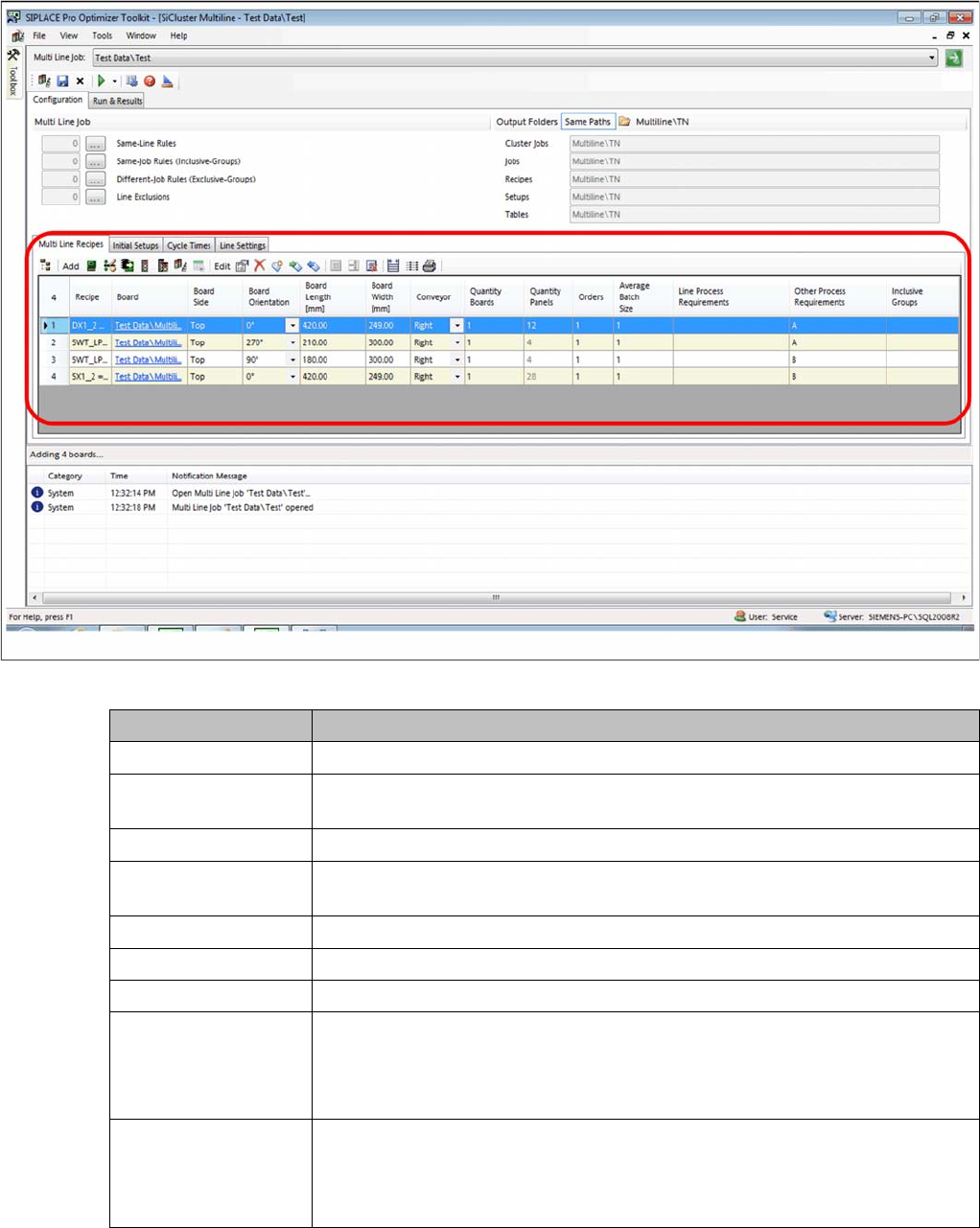Open the Window menu

pyautogui.click(x=141, y=35)
